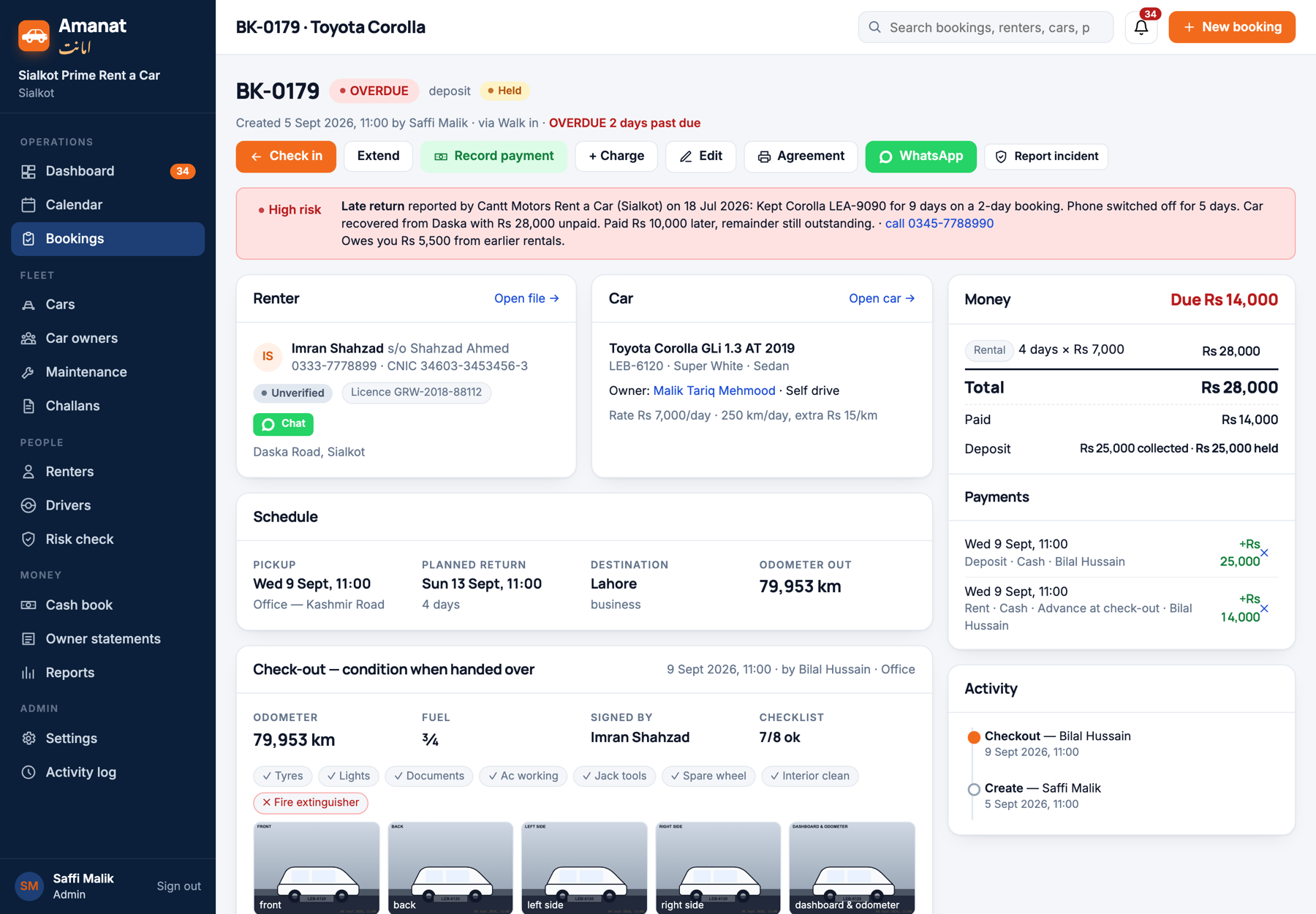Click the Renters person icon
Viewport: 1316px width, 914px height.
[x=29, y=472]
